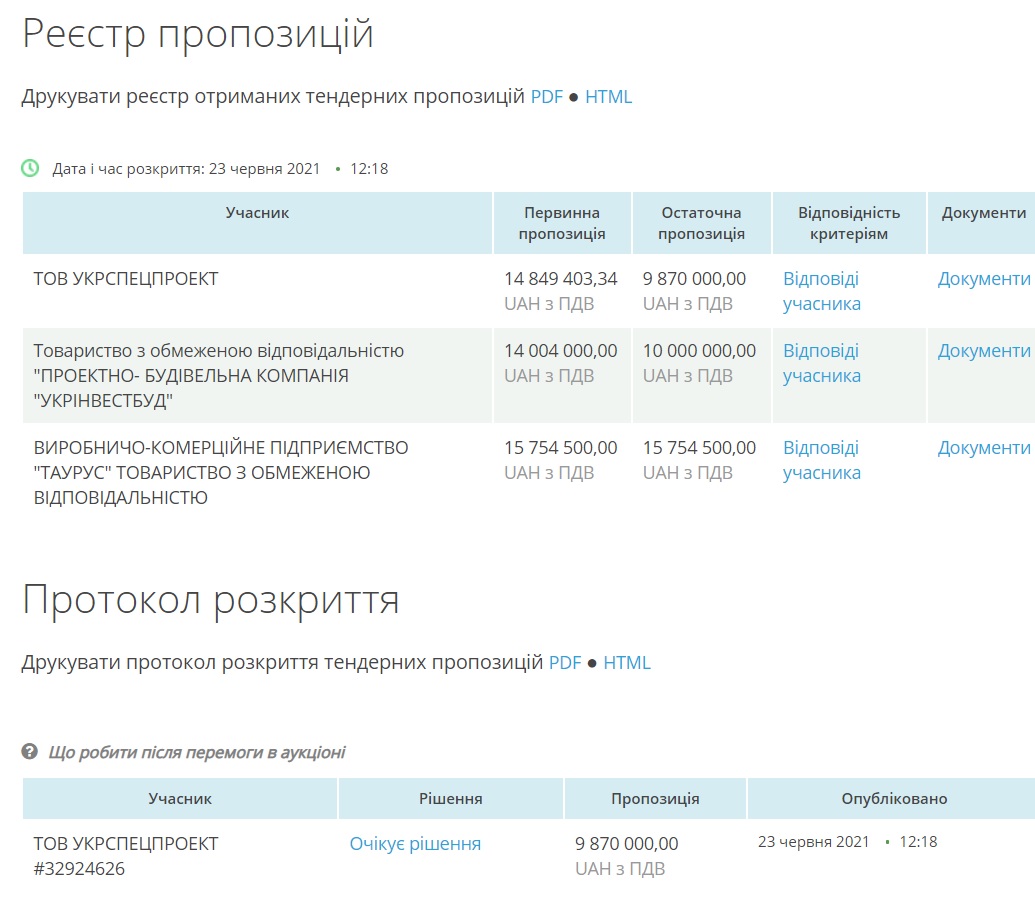
Task: Open PDF of the tender proposals register
Action: pyautogui.click(x=547, y=97)
